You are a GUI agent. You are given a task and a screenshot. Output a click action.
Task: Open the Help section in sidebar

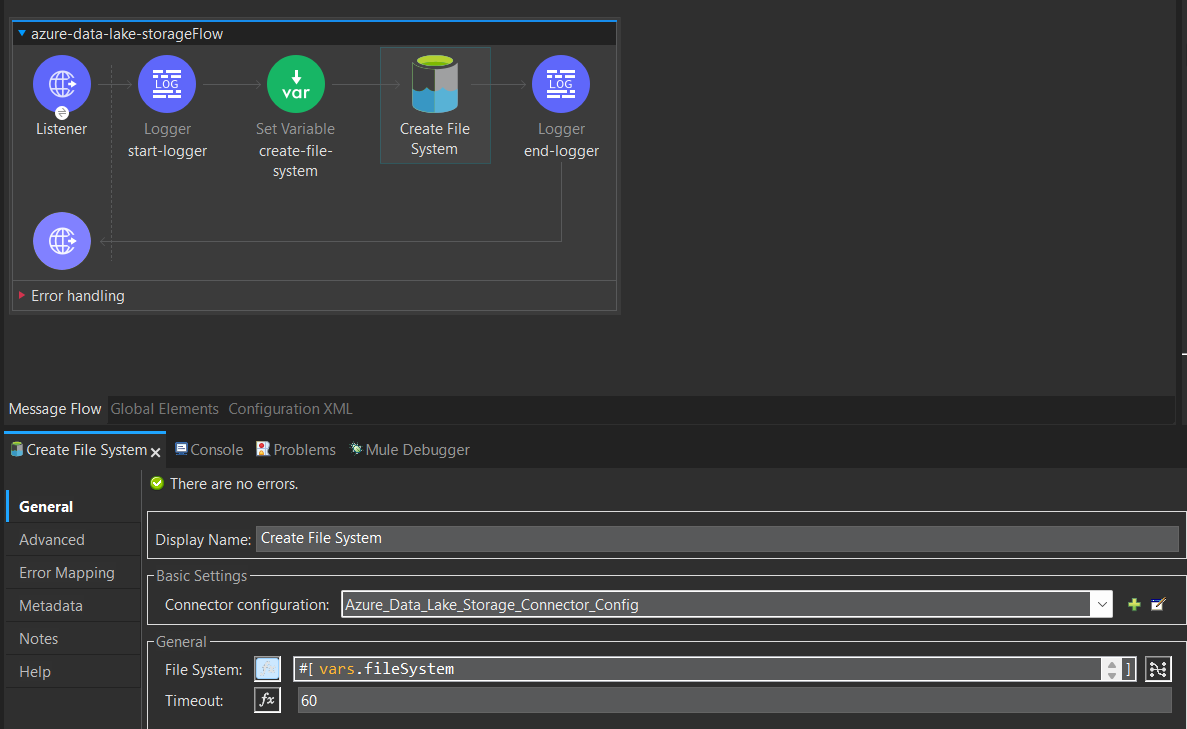(34, 671)
